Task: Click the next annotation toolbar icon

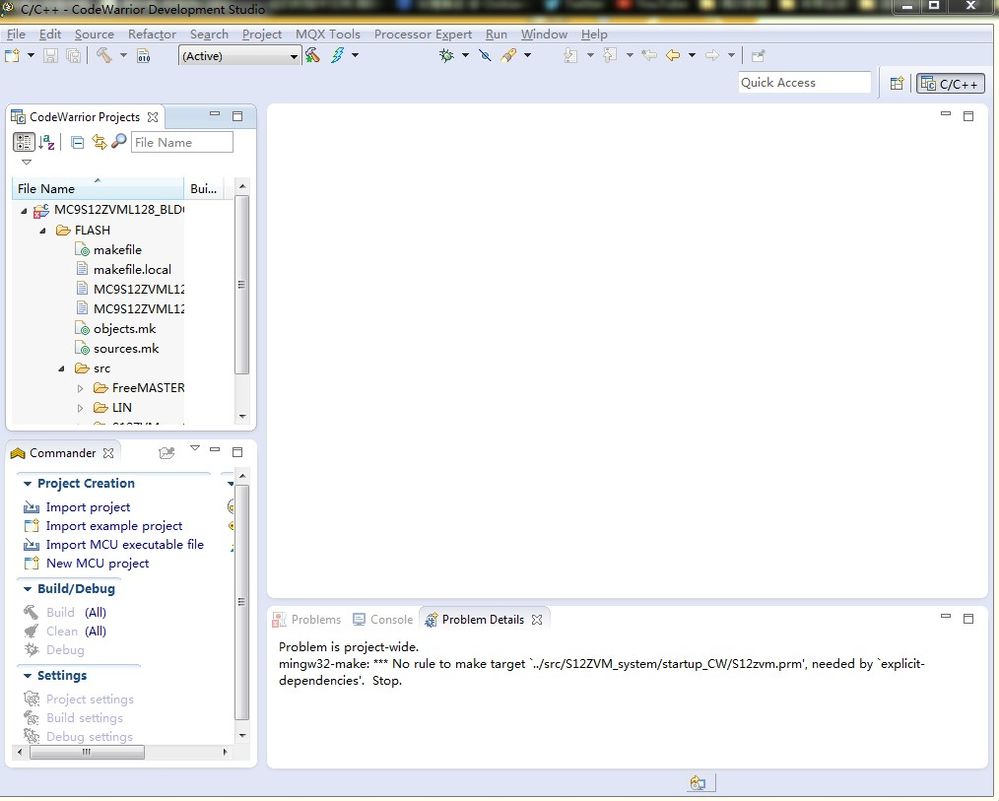Action: click(x=570, y=55)
